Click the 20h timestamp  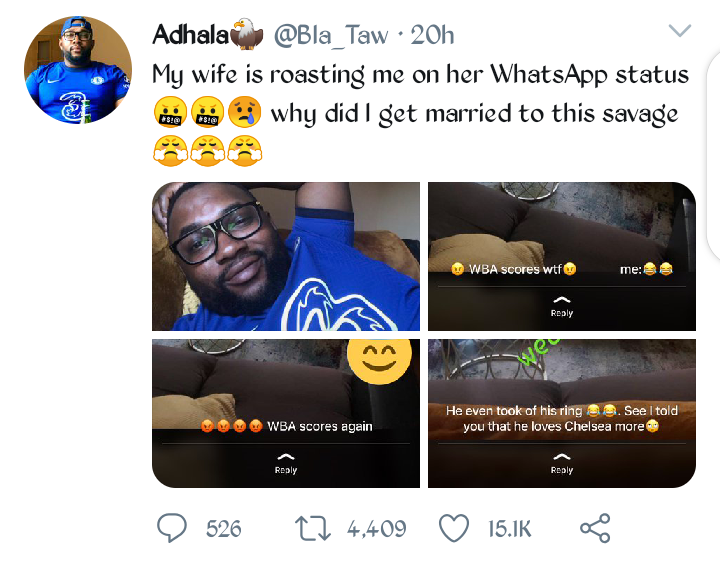tap(431, 35)
